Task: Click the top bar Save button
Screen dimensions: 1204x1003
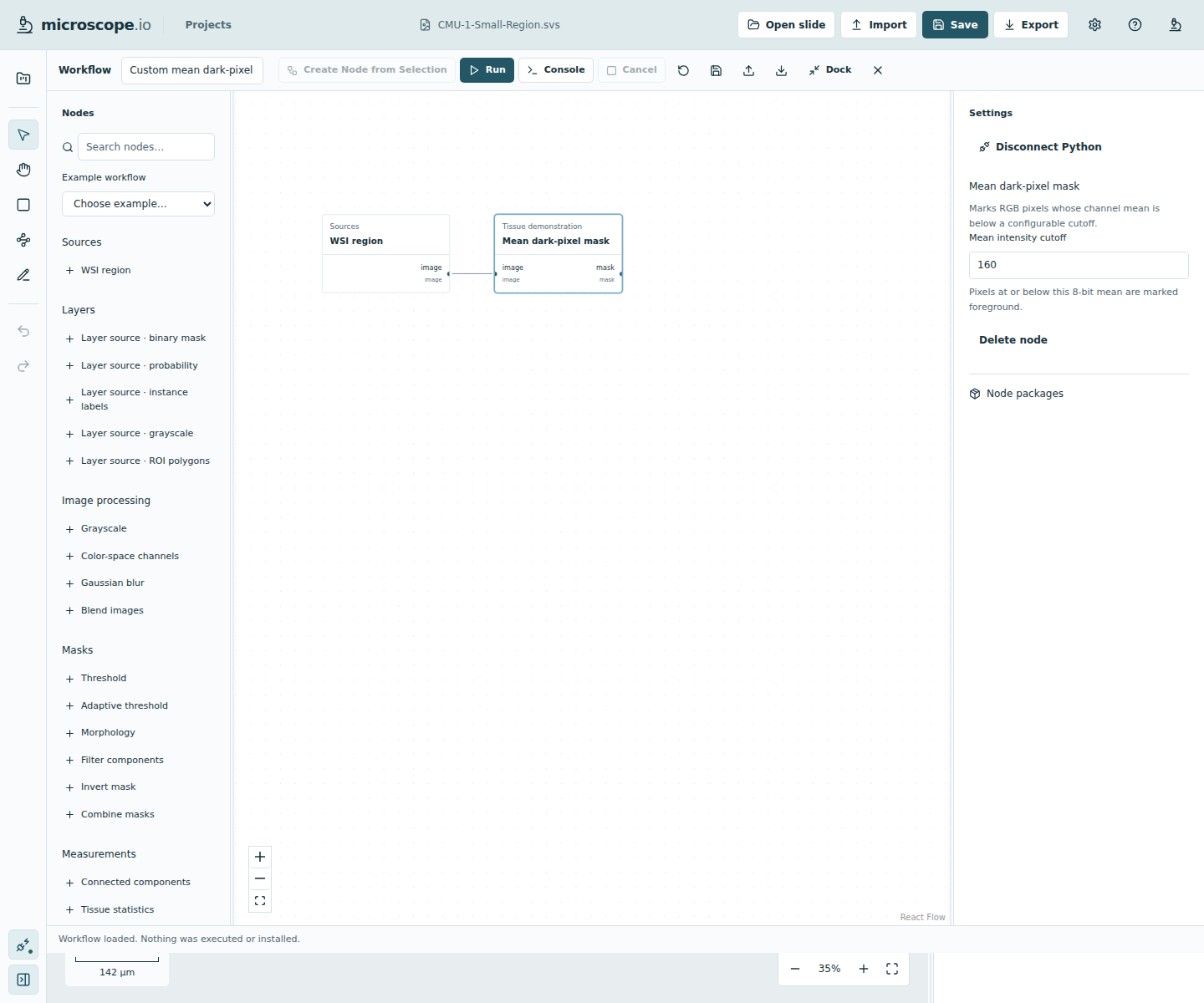Action: (x=955, y=25)
